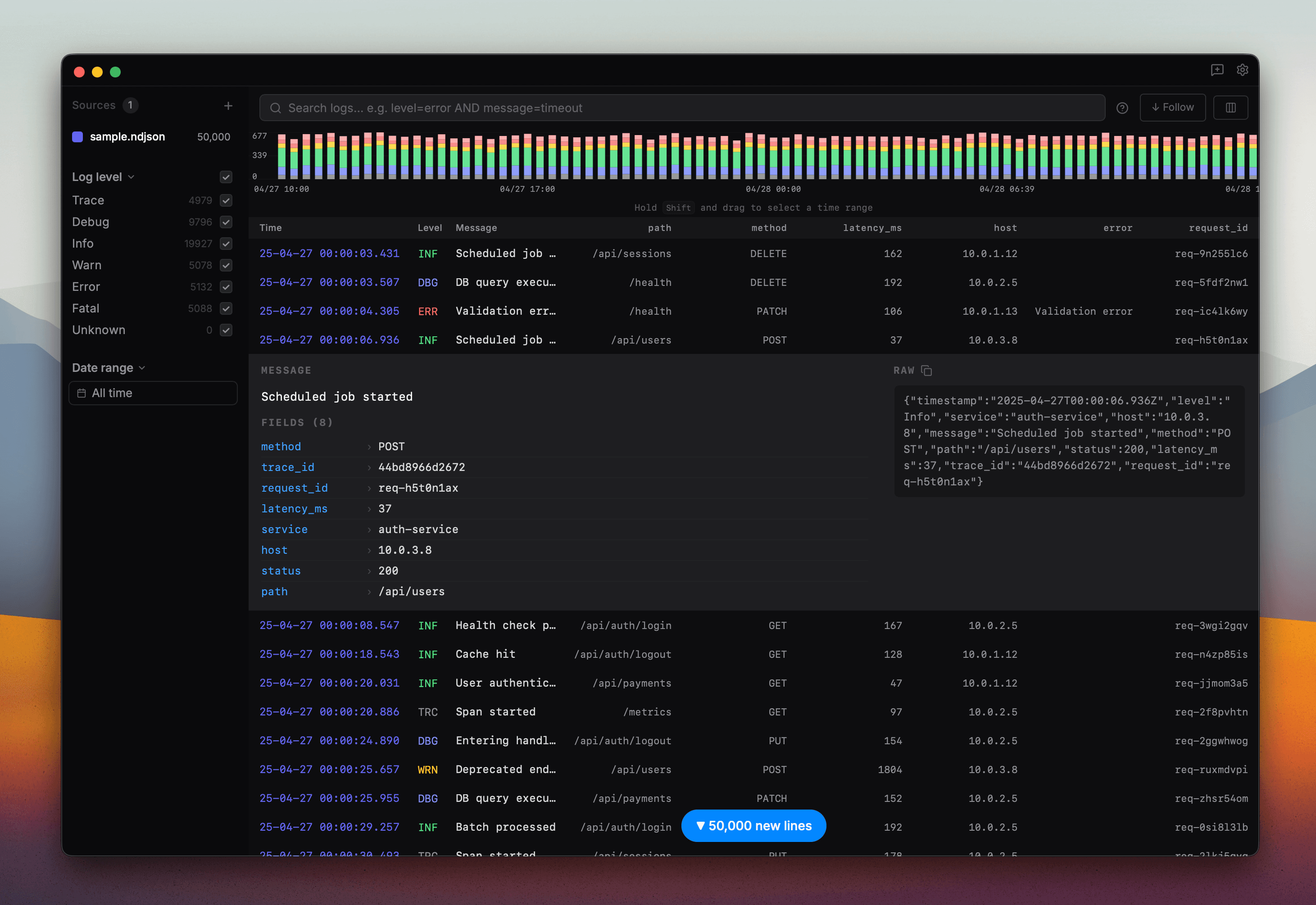This screenshot has height=905, width=1316.
Task: Click the req-9n255lc6 request id cell
Action: pos(1211,253)
